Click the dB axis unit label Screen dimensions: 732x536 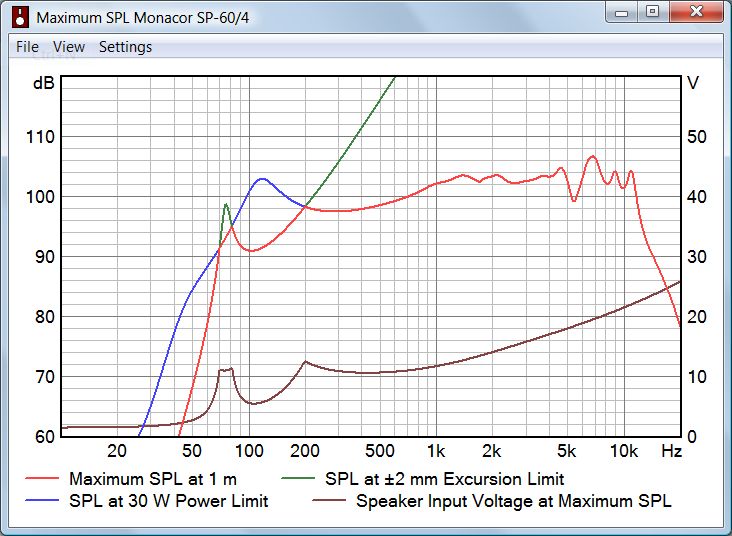pyautogui.click(x=43, y=84)
